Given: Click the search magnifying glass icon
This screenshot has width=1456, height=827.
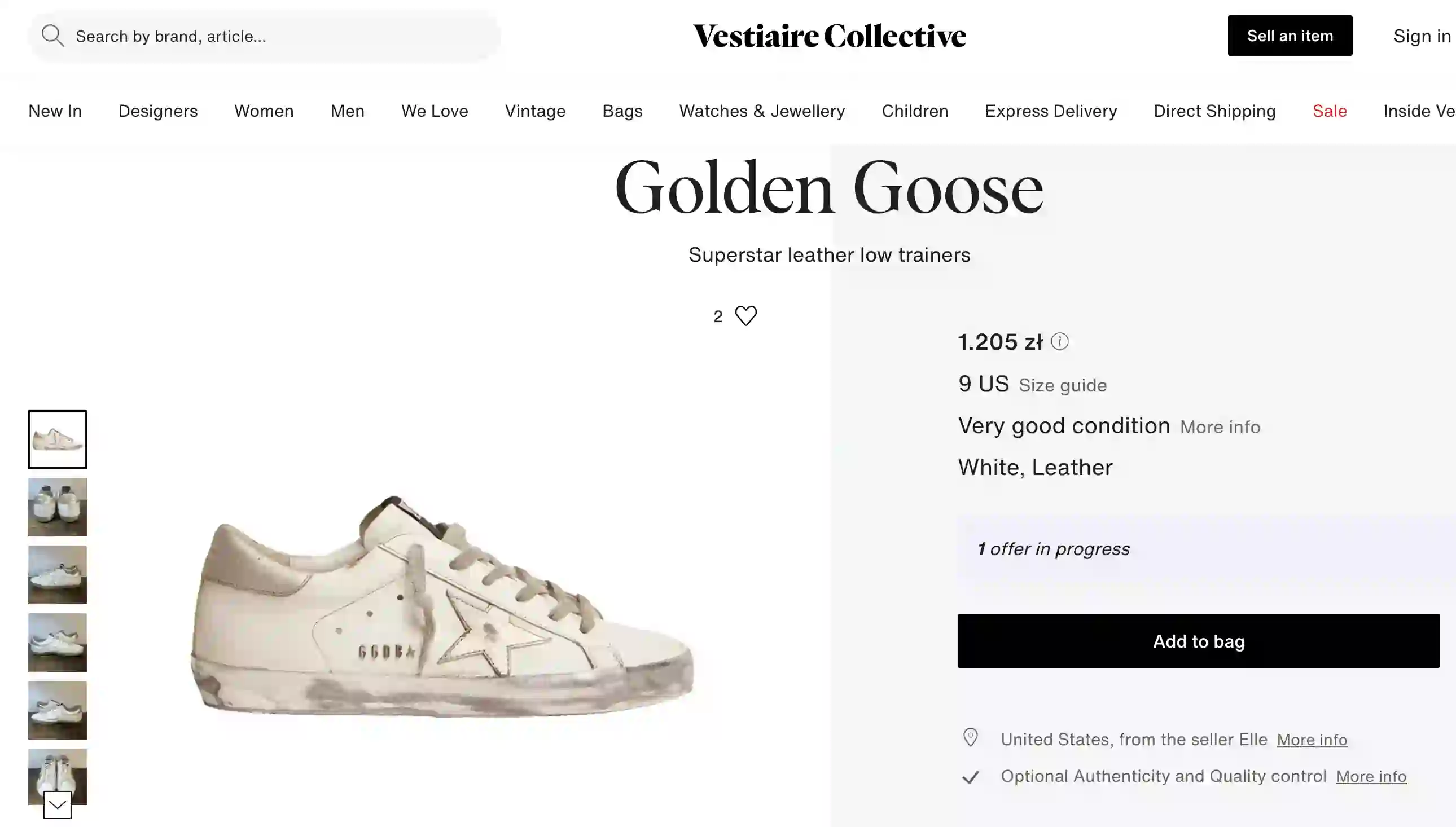Looking at the screenshot, I should pos(52,36).
